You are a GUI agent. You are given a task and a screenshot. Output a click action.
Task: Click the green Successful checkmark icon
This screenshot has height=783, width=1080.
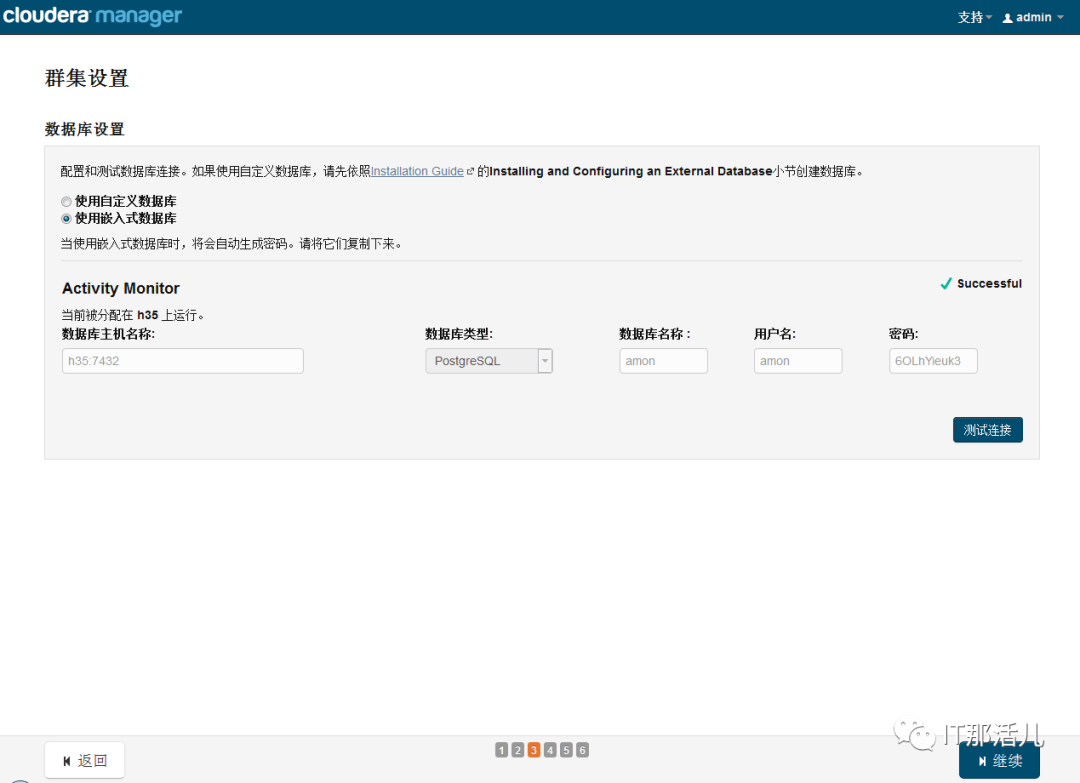946,283
